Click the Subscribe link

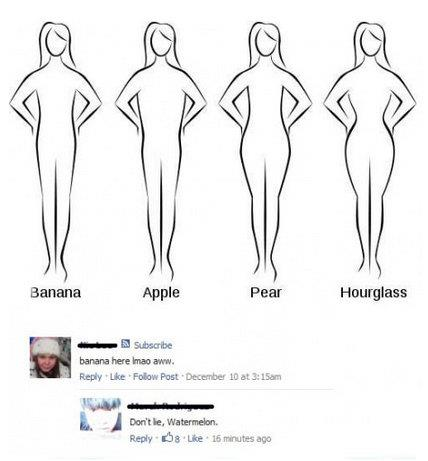tap(153, 345)
